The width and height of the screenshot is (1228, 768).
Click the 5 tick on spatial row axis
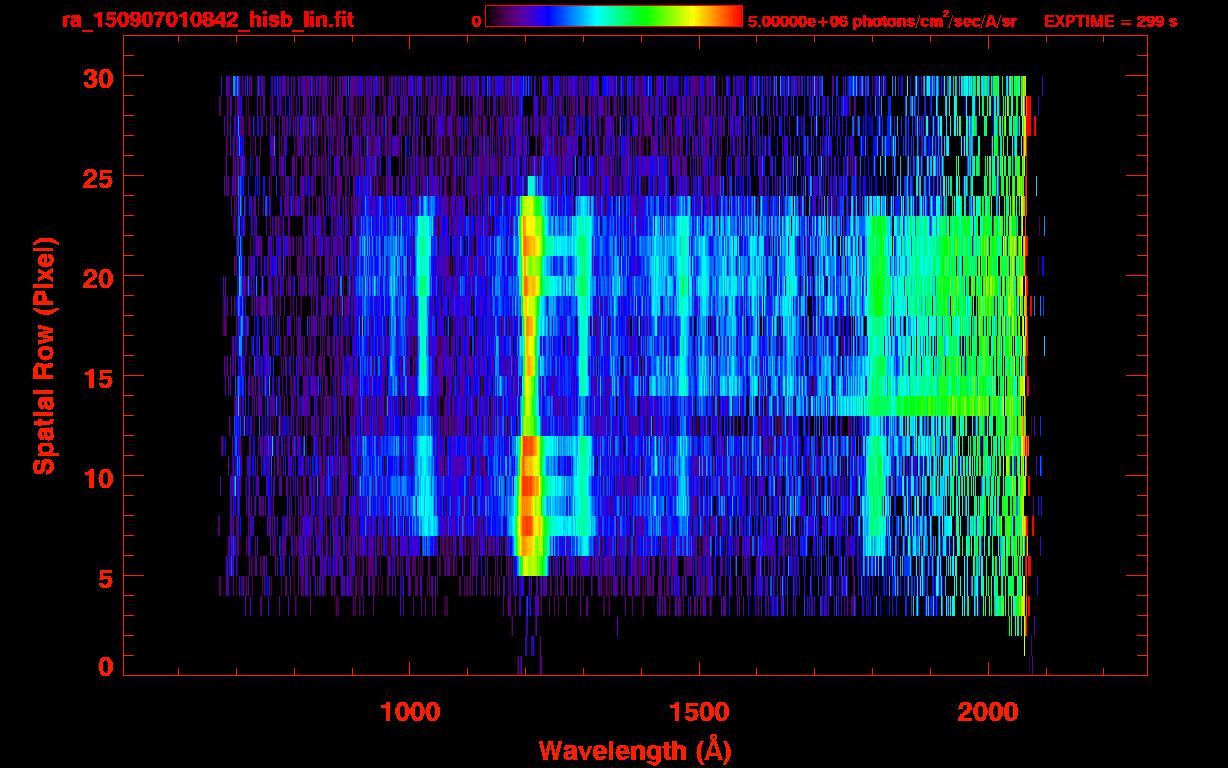coord(103,577)
